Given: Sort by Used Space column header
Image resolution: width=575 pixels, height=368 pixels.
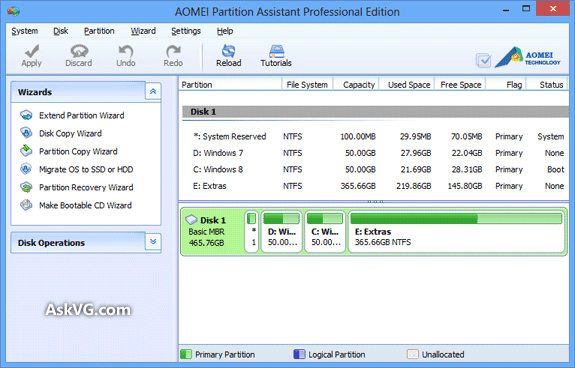Looking at the screenshot, I should click(x=407, y=85).
